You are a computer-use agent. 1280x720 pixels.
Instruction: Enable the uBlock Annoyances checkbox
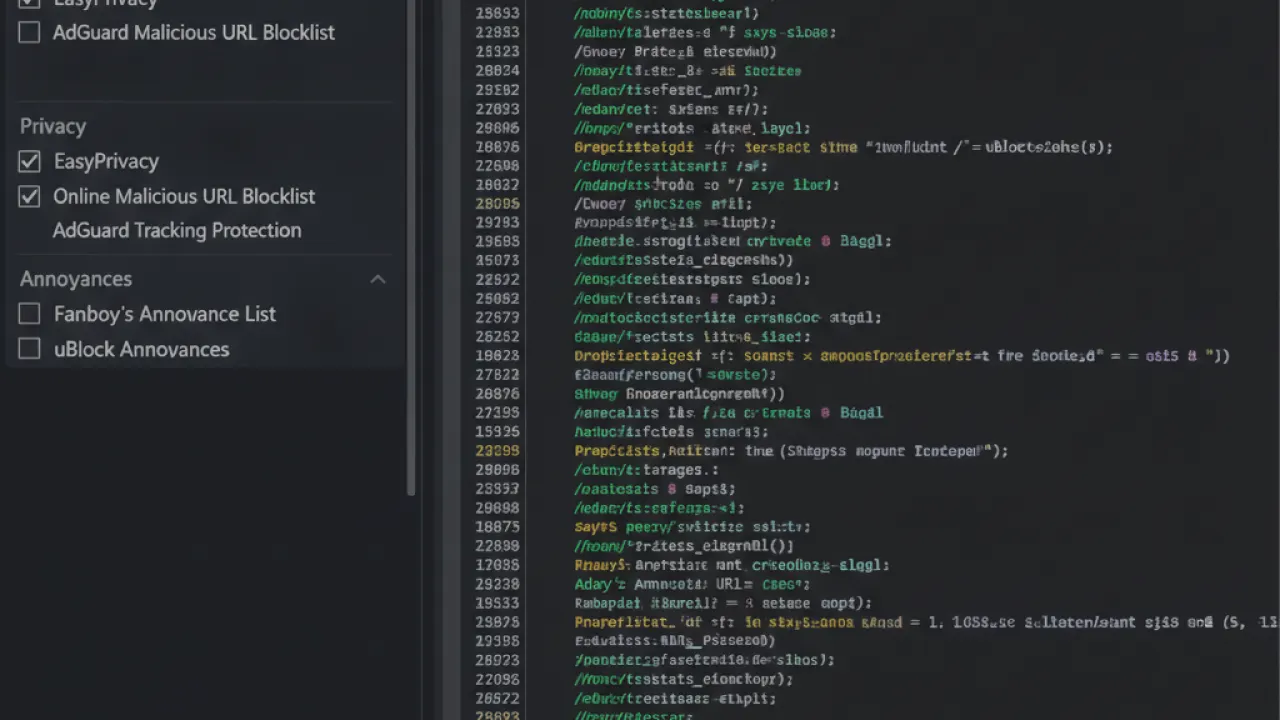pos(29,349)
